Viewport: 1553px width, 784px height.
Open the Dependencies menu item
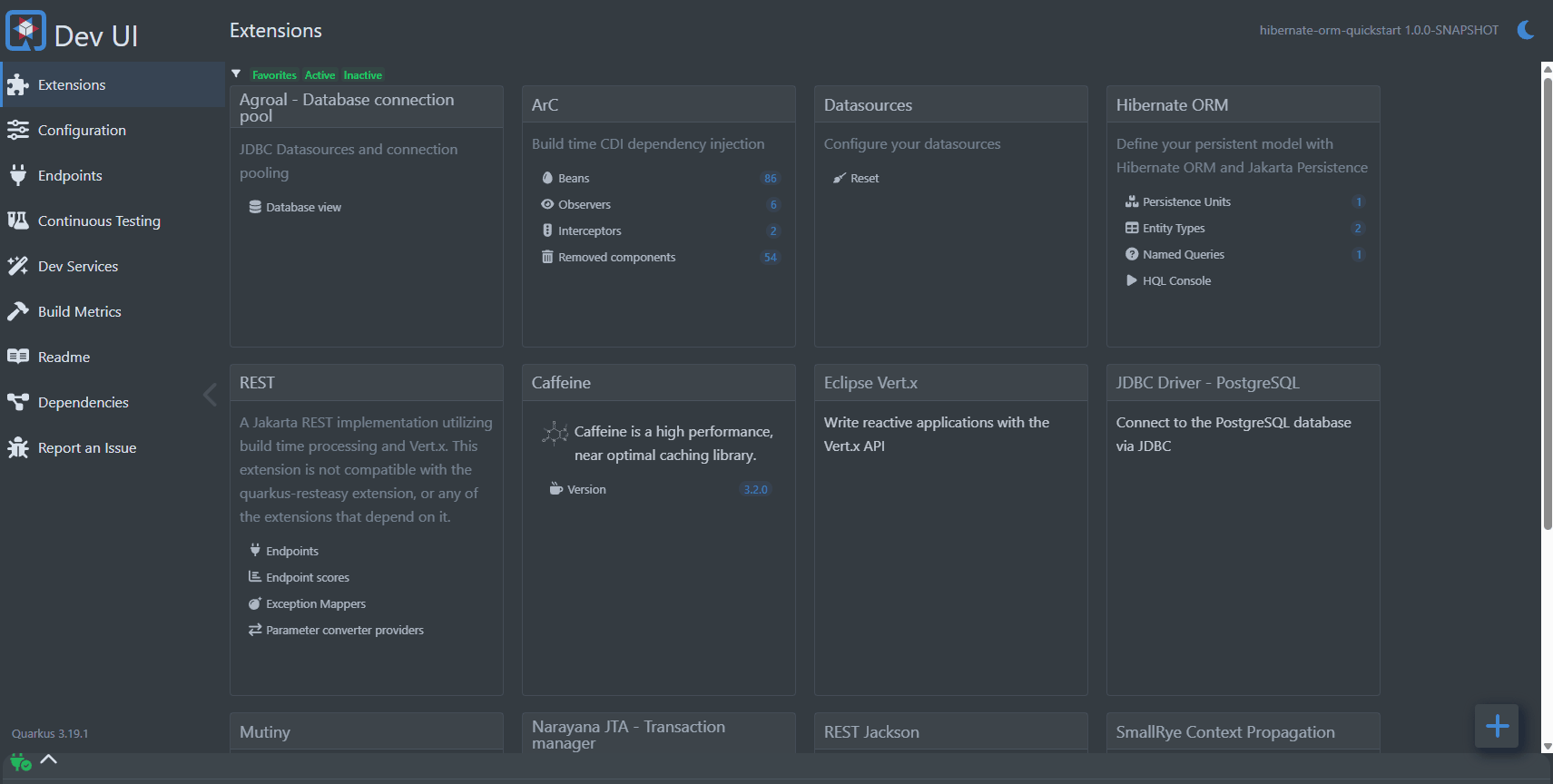113,402
